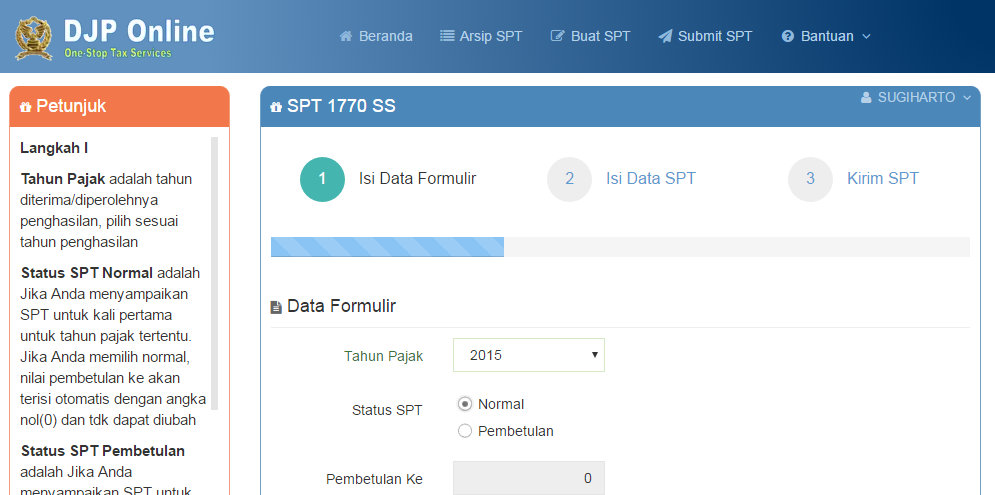Select the Pembetulan status radio button

coord(465,431)
